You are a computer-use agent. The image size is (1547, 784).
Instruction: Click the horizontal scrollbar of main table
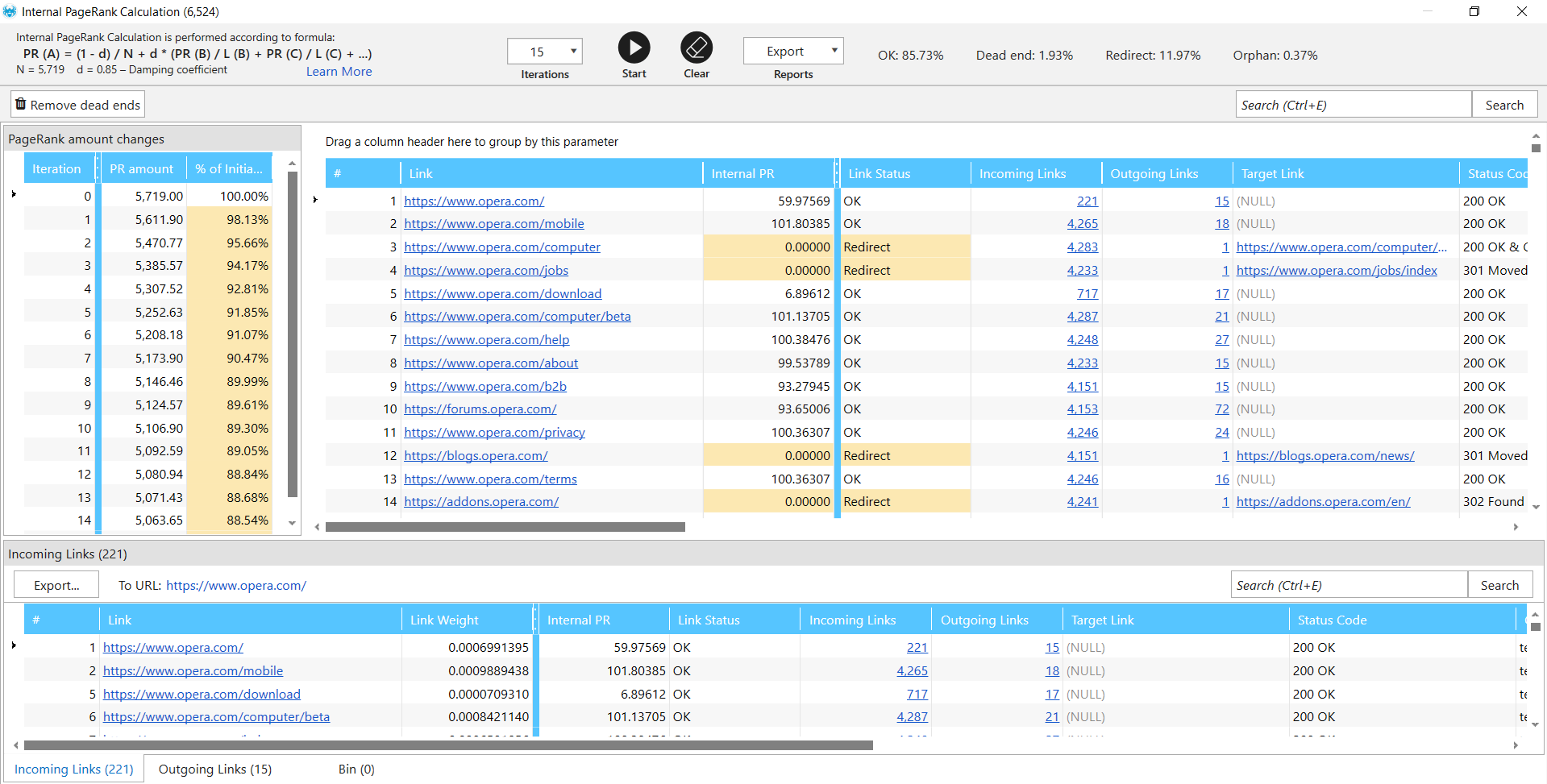[x=505, y=527]
